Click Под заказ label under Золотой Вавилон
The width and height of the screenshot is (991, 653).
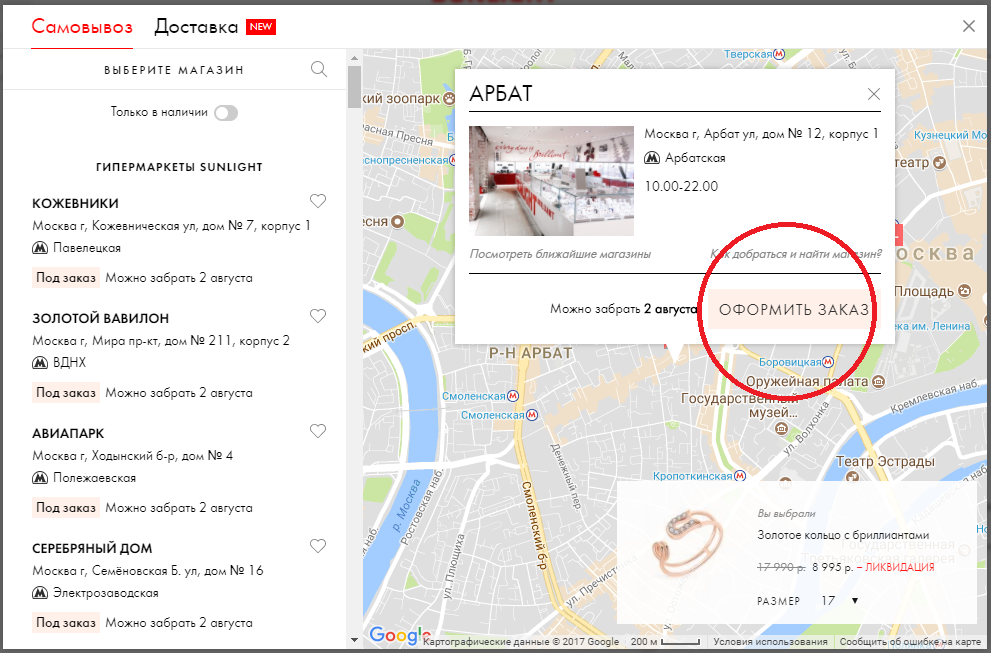pyautogui.click(x=66, y=393)
